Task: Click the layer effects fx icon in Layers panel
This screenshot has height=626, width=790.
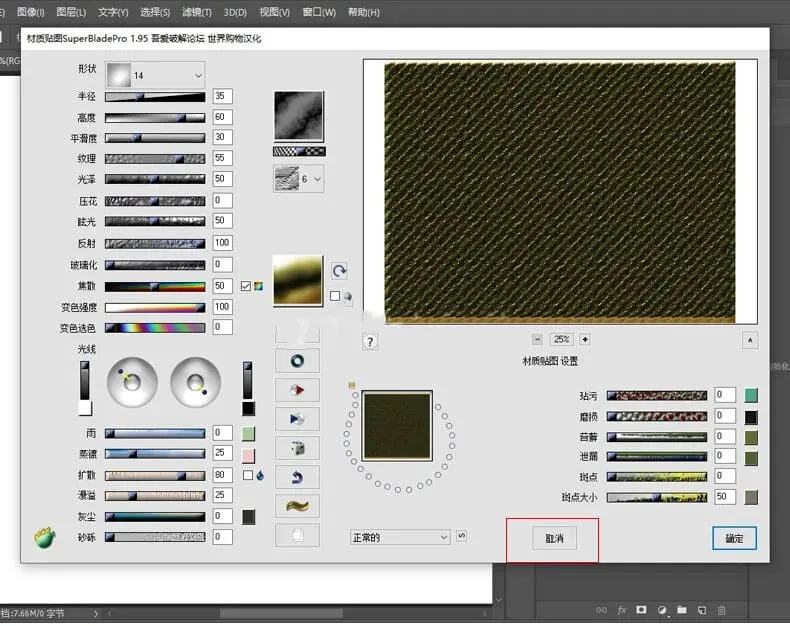Action: pyautogui.click(x=621, y=609)
